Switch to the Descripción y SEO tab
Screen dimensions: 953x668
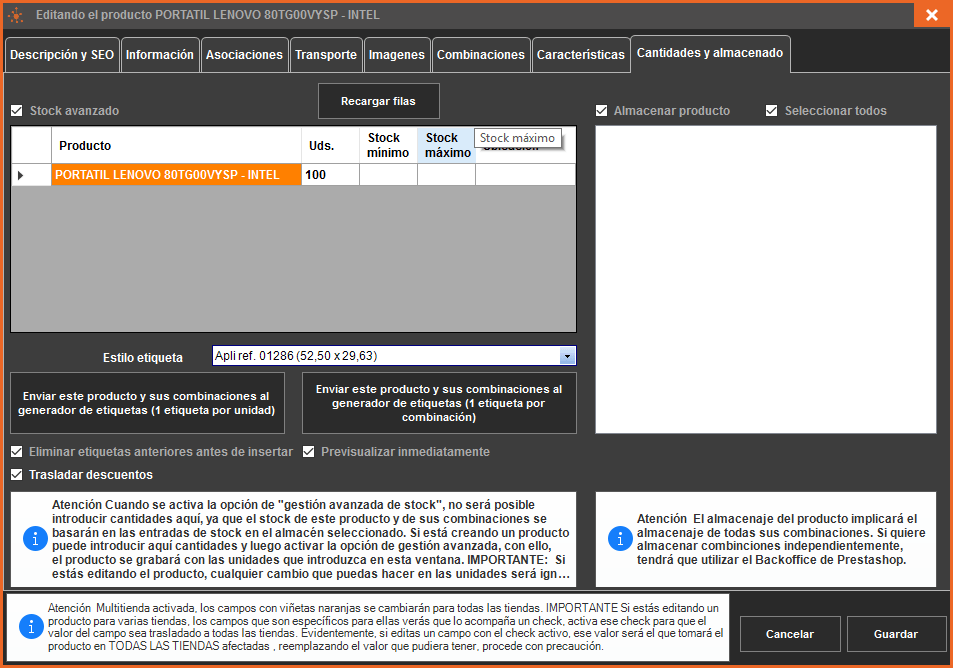click(62, 55)
